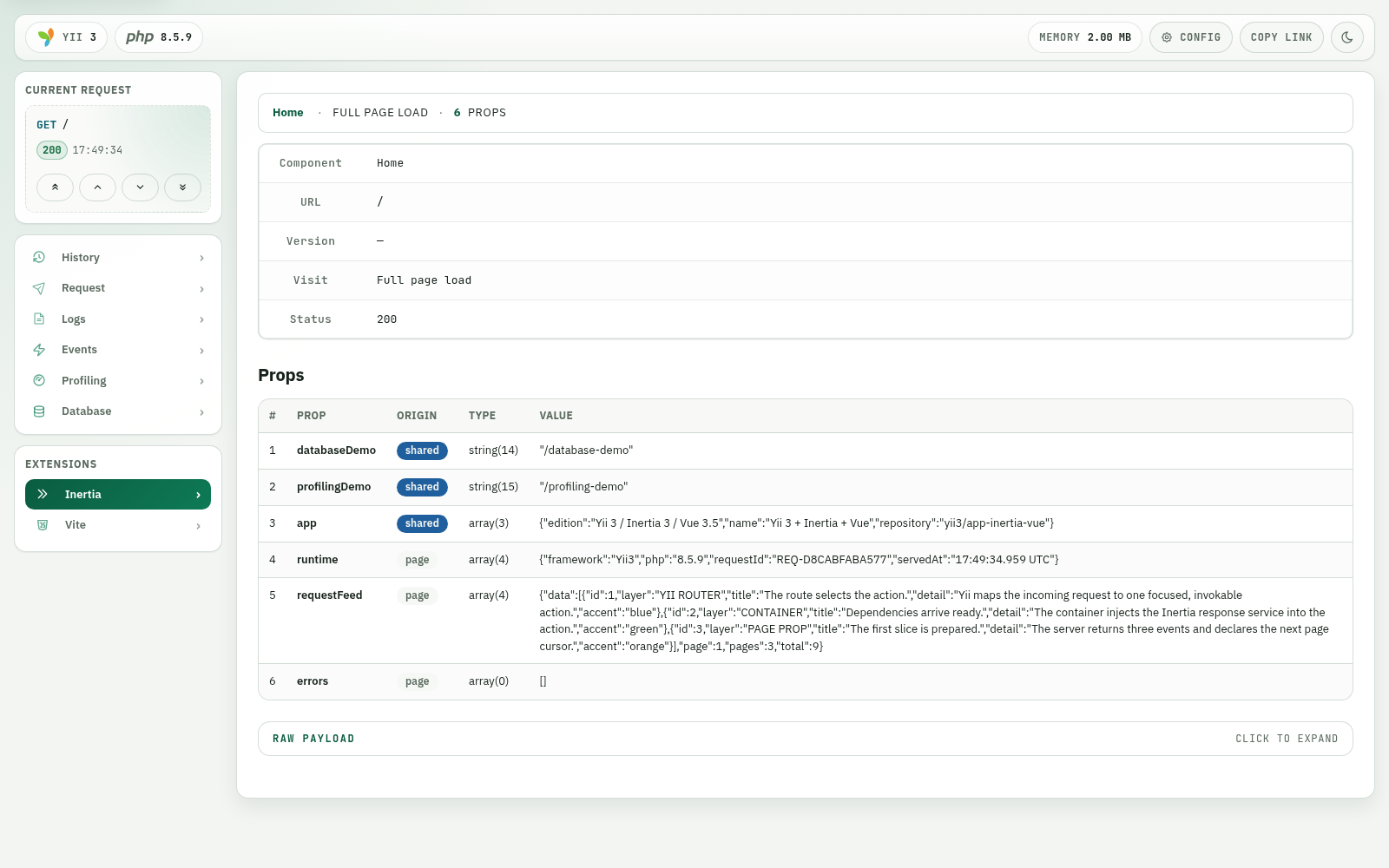Expand the History chevron

(x=201, y=258)
